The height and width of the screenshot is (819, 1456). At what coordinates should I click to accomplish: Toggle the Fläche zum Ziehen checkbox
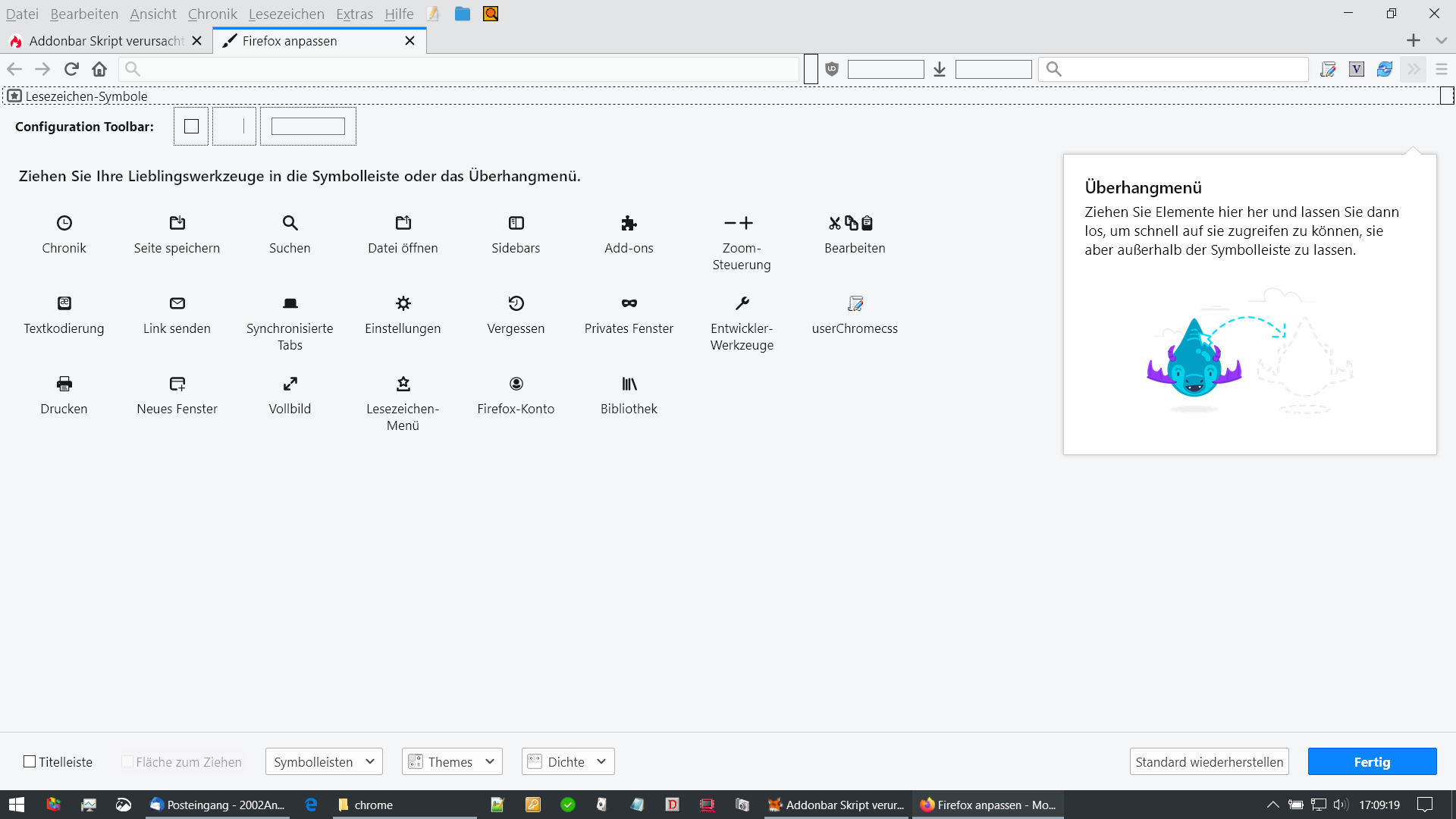click(127, 761)
